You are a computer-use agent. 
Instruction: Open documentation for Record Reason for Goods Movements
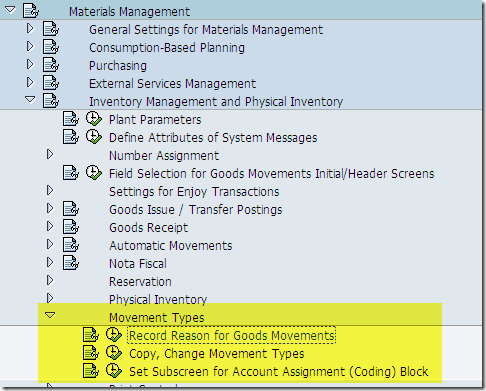(x=91, y=335)
